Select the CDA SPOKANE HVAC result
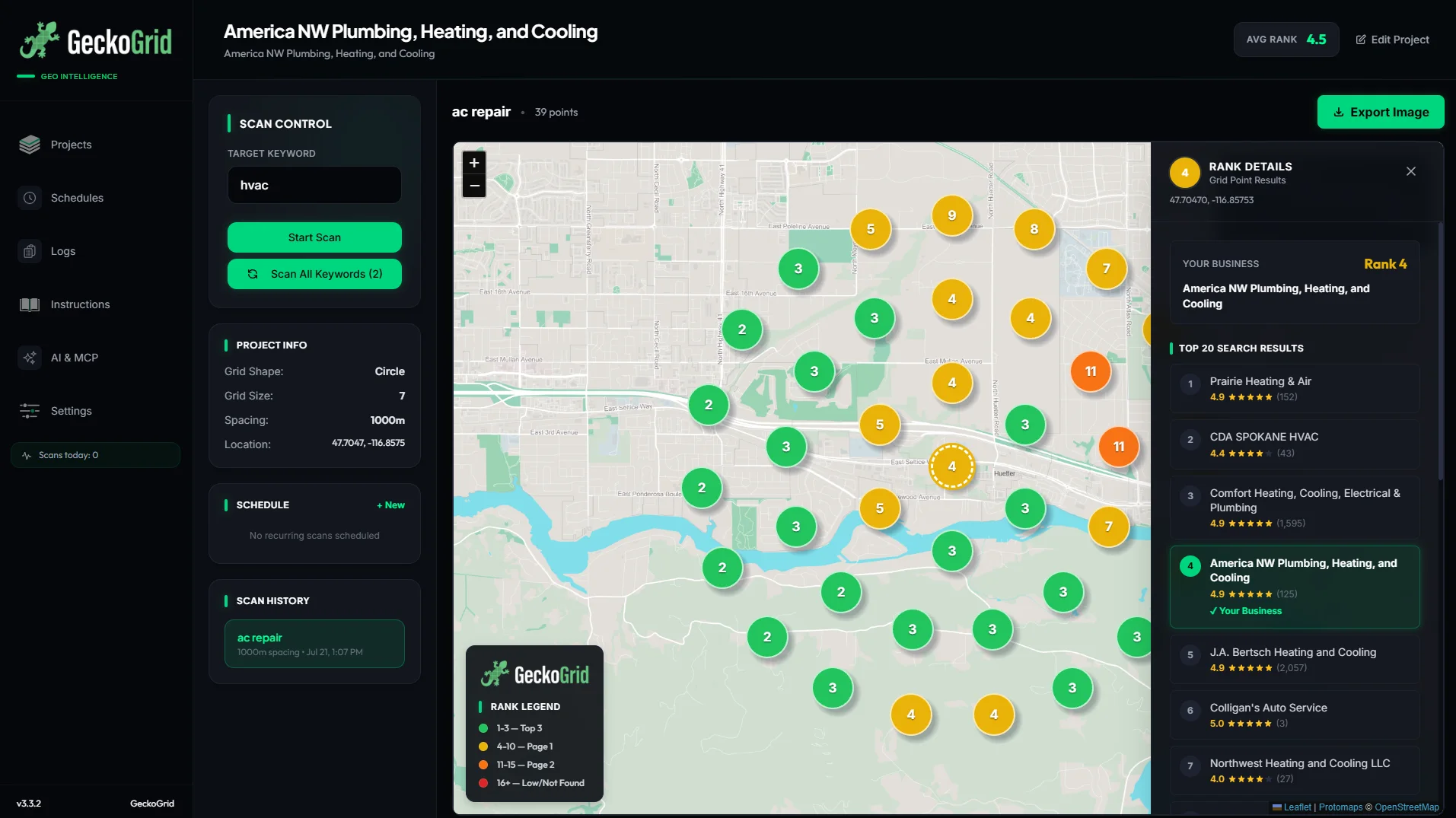Image resolution: width=1456 pixels, height=818 pixels. tap(1295, 444)
